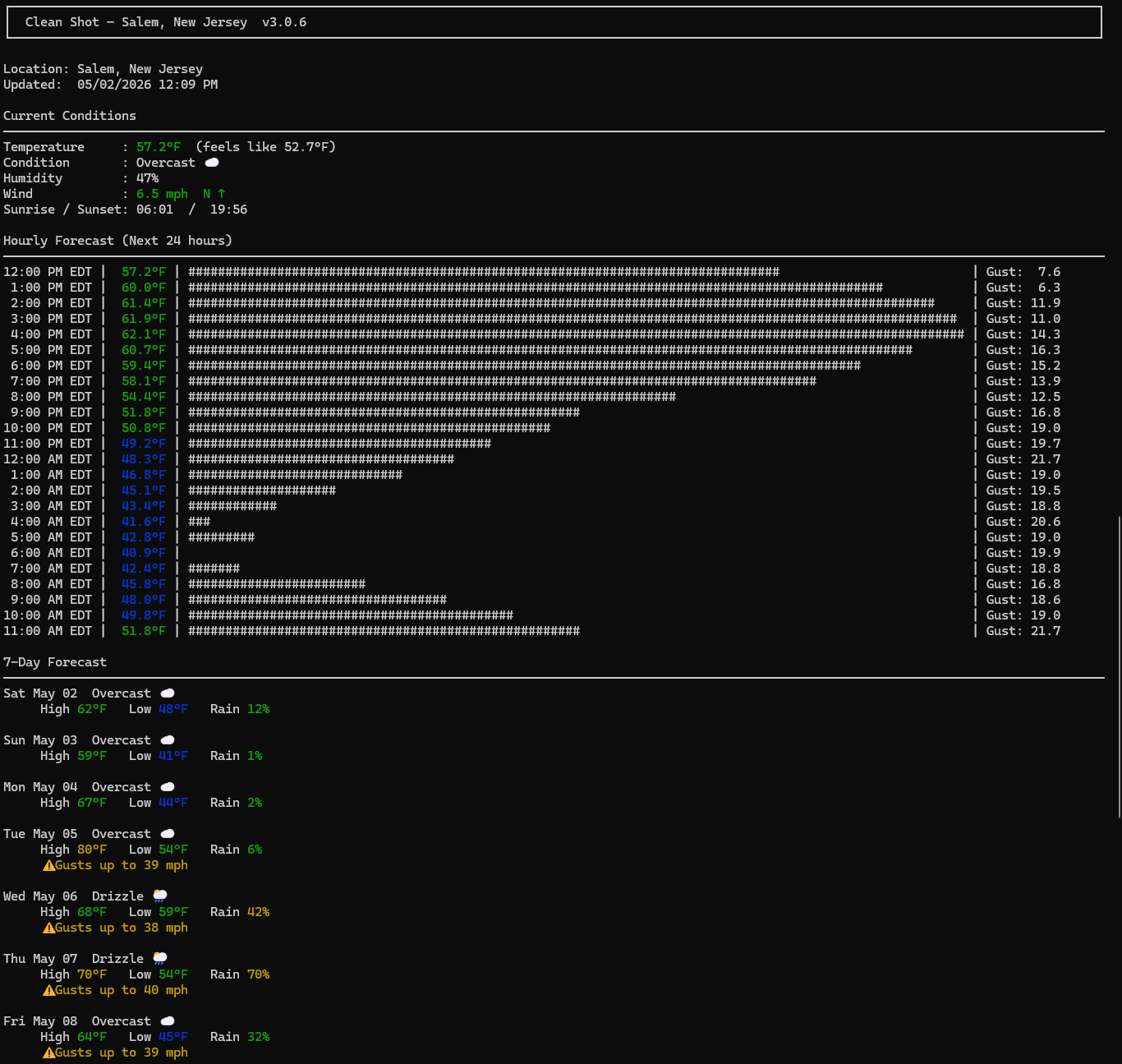Click the 'Rain 12%' value for Saturday
1122x1064 pixels.
coord(240,709)
